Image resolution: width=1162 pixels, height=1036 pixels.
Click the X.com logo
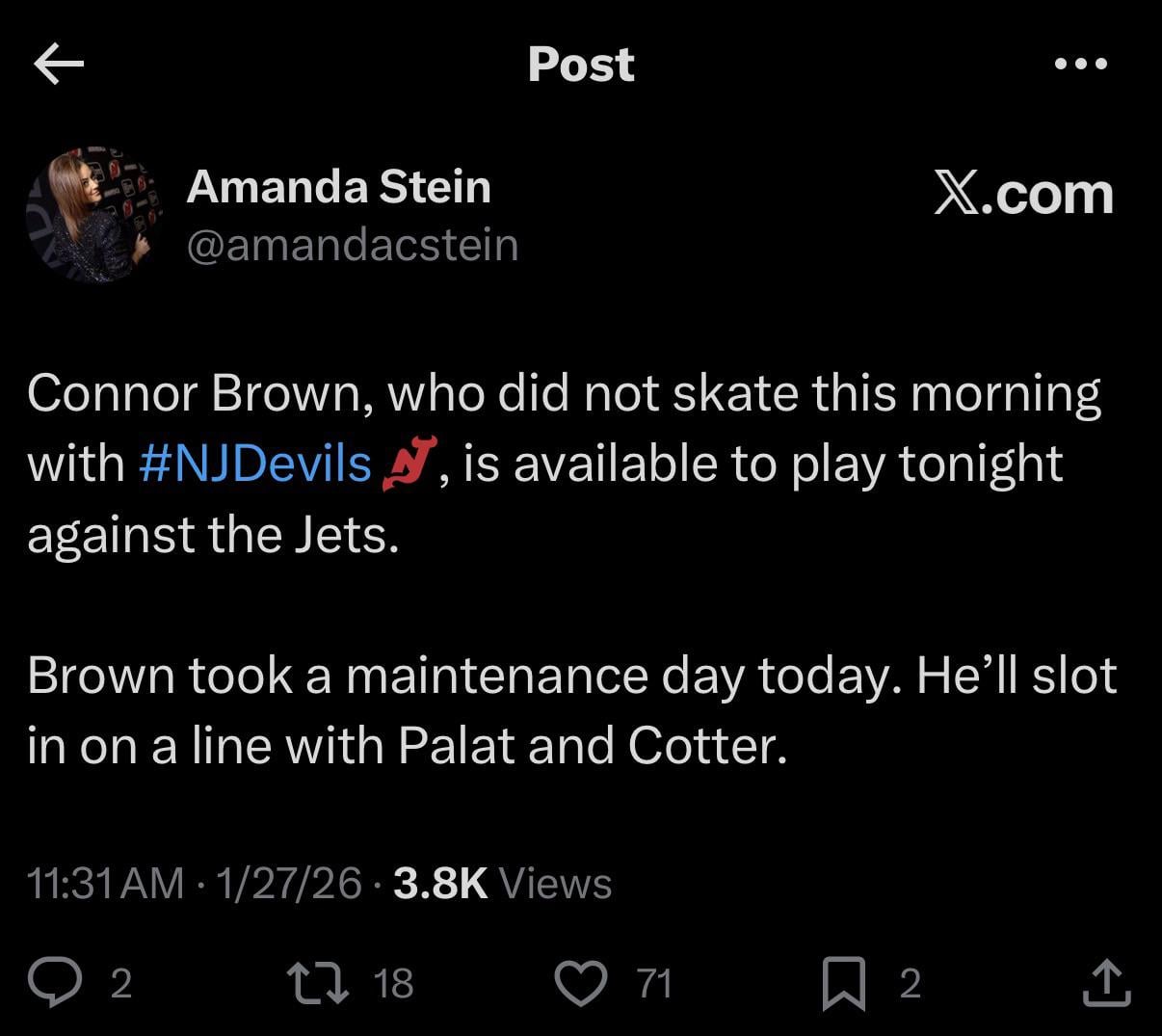pyautogui.click(x=1023, y=194)
